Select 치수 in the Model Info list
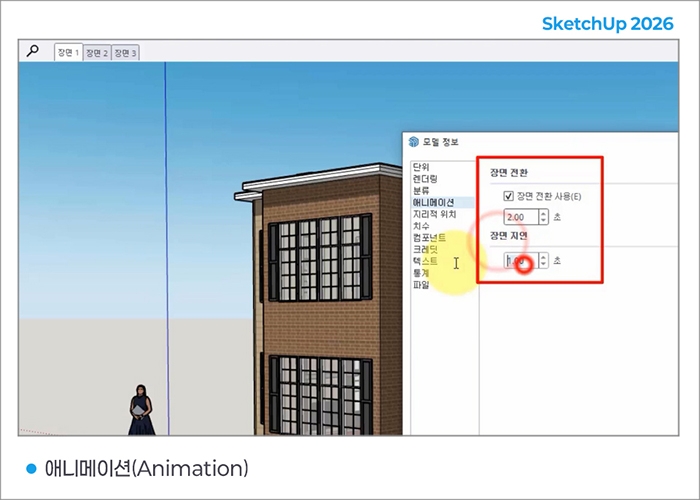This screenshot has height=500, width=700. [x=421, y=226]
